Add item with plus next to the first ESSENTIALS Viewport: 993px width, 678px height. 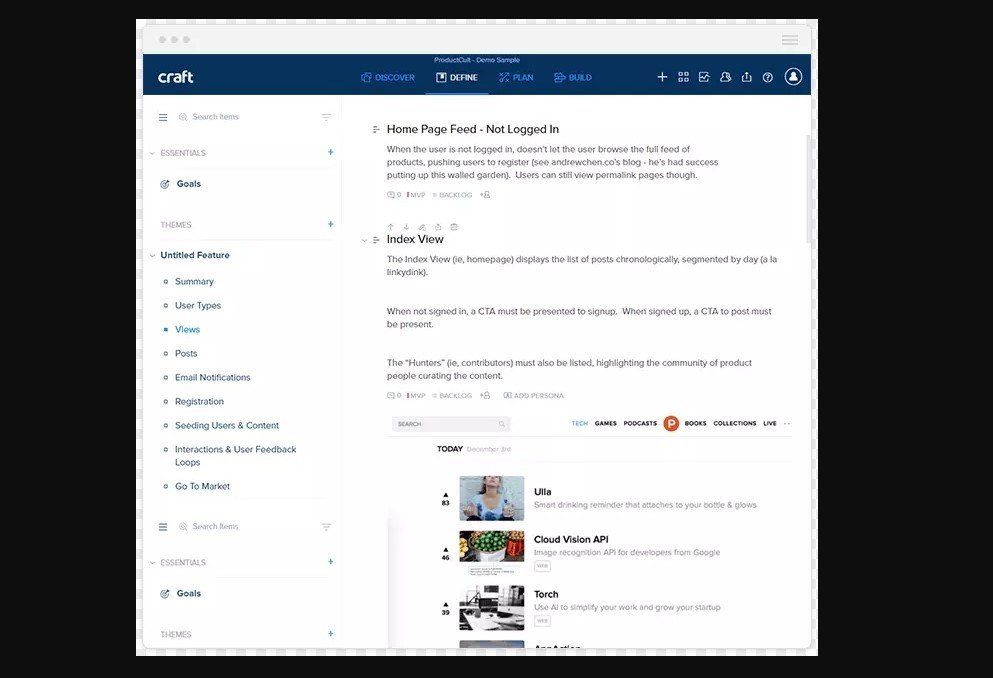pos(331,152)
